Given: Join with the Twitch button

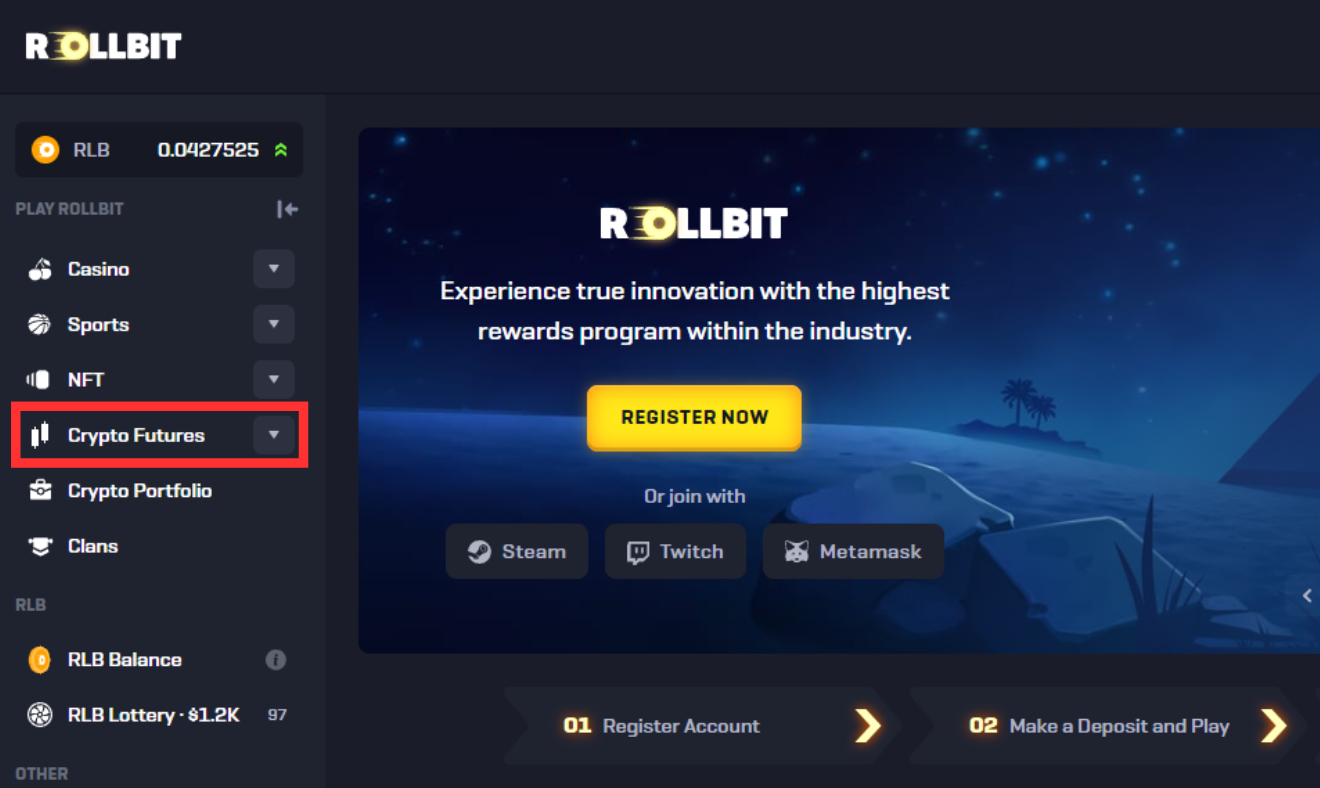Looking at the screenshot, I should [675, 551].
